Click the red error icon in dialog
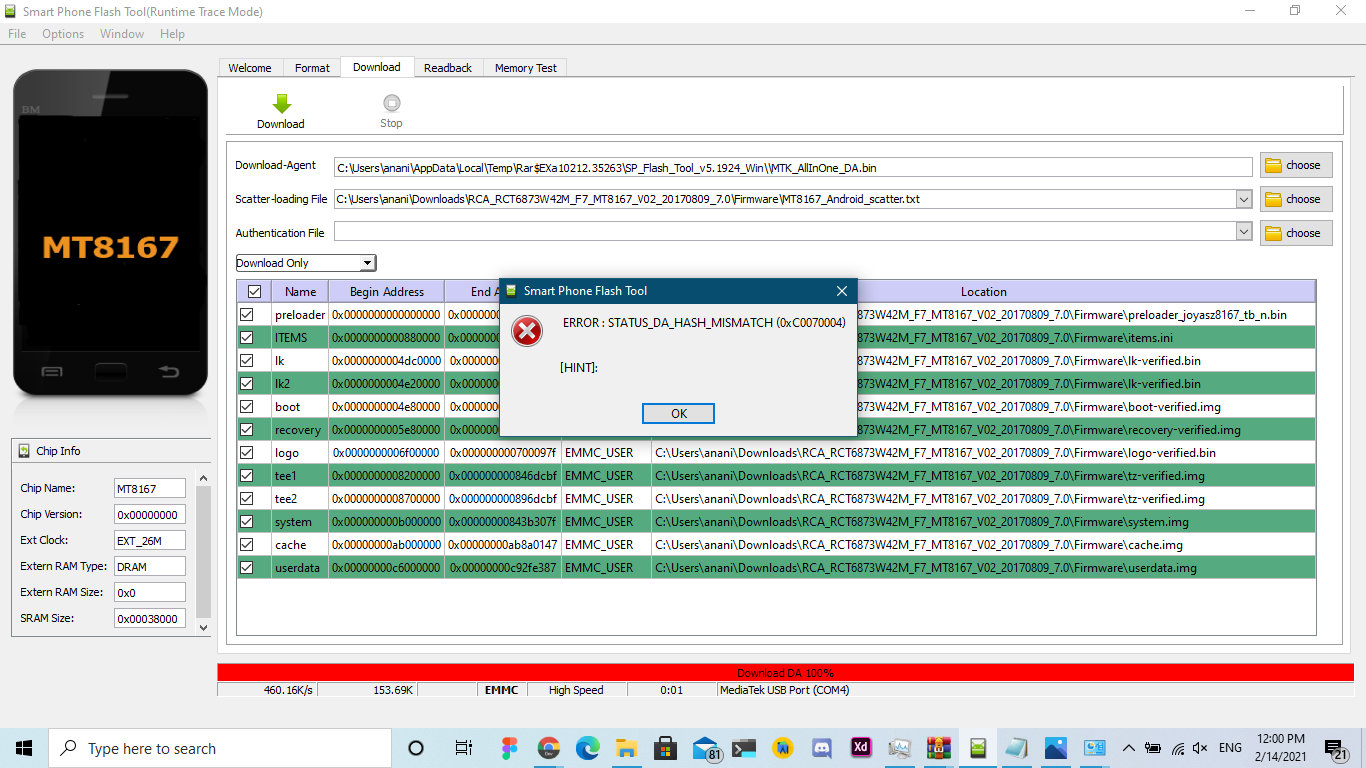This screenshot has height=768, width=1366. 527,331
